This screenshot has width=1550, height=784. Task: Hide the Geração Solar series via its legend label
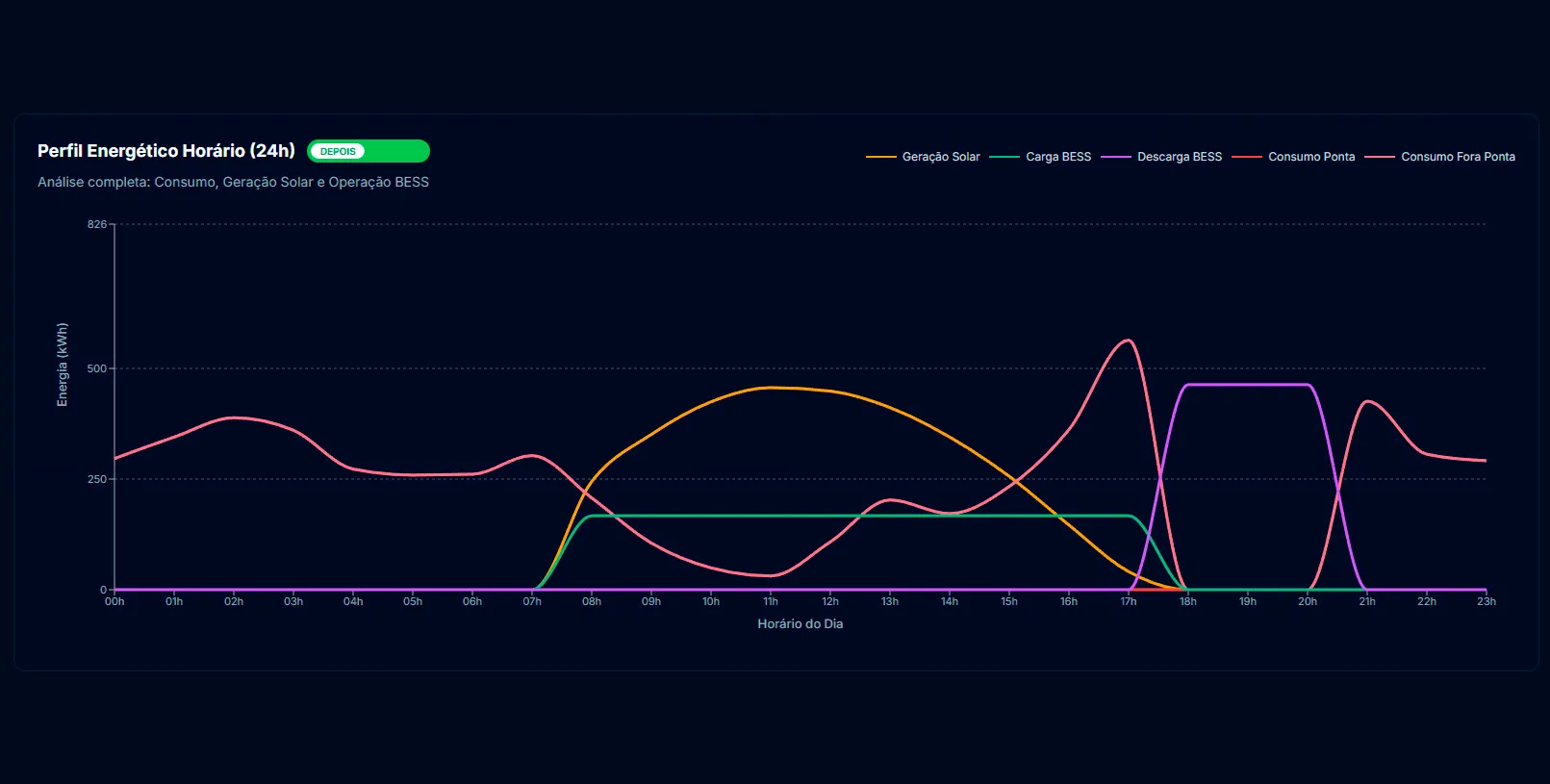tap(940, 157)
